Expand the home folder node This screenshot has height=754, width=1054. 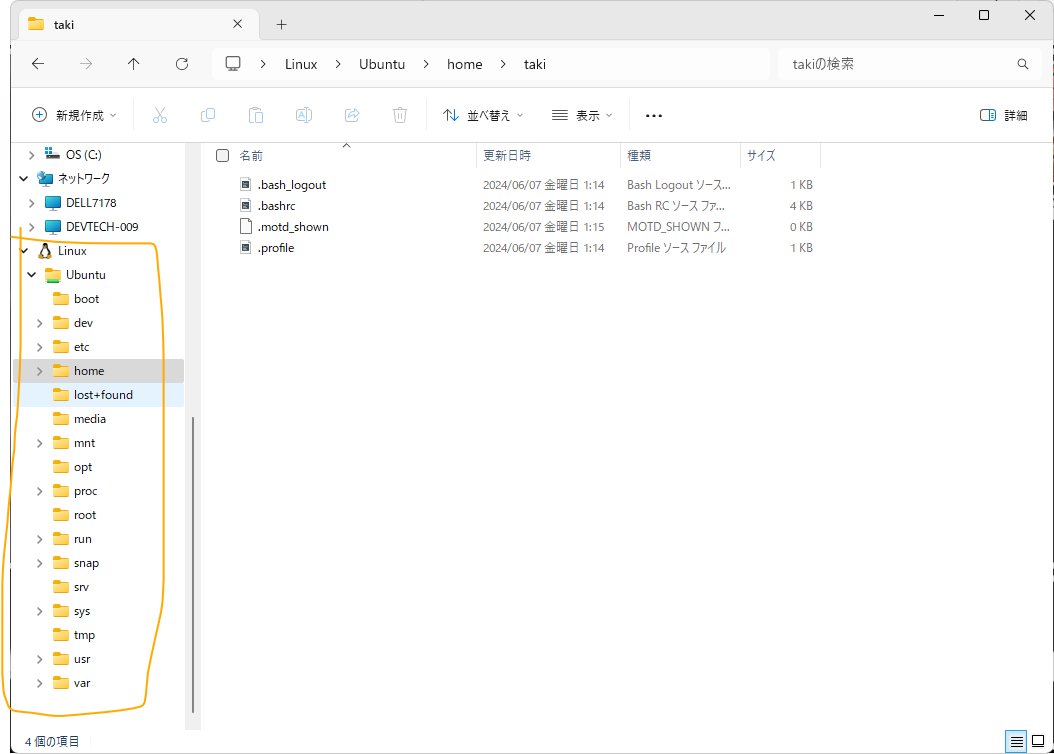pyautogui.click(x=40, y=371)
